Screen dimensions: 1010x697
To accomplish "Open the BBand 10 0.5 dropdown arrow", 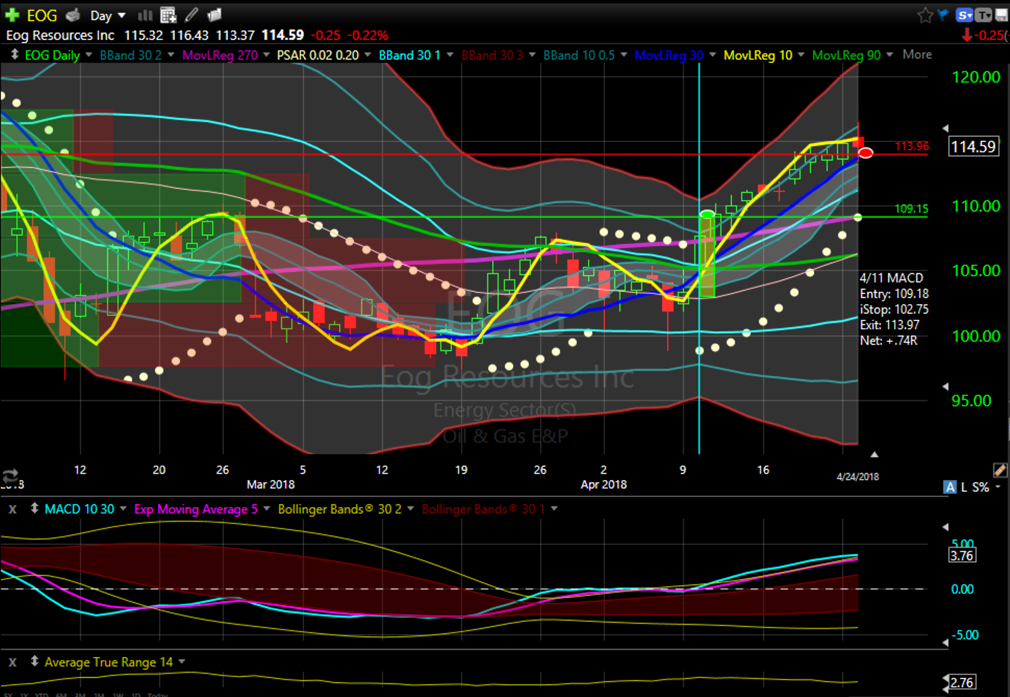I will click(x=623, y=55).
